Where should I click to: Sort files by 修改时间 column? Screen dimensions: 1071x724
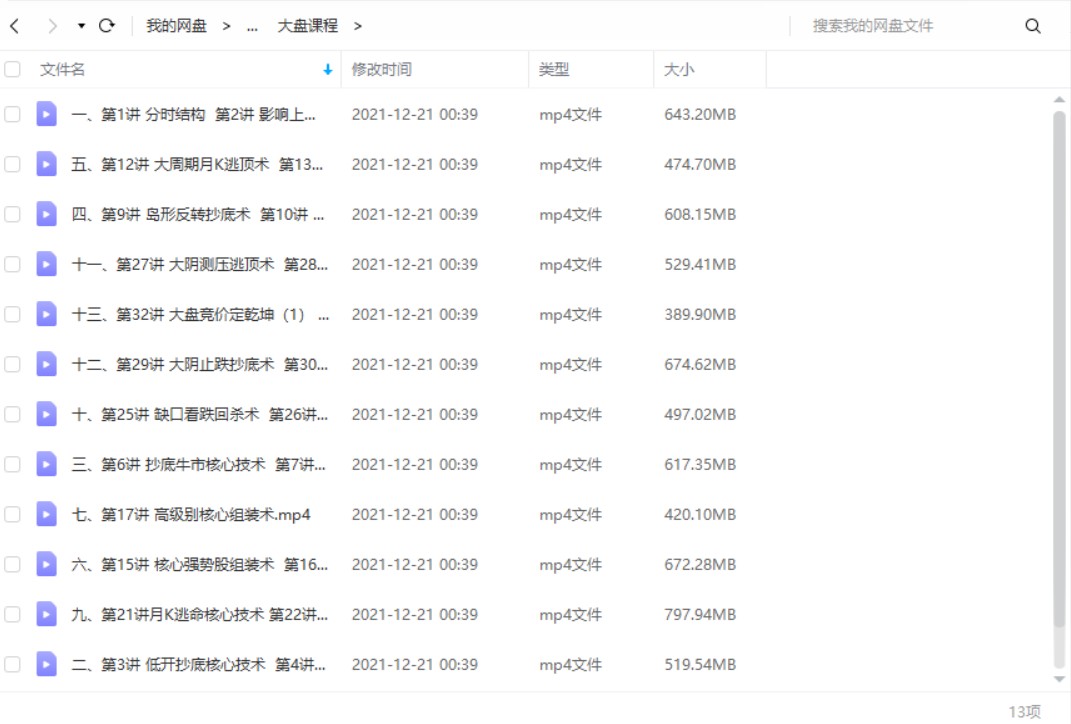point(381,70)
